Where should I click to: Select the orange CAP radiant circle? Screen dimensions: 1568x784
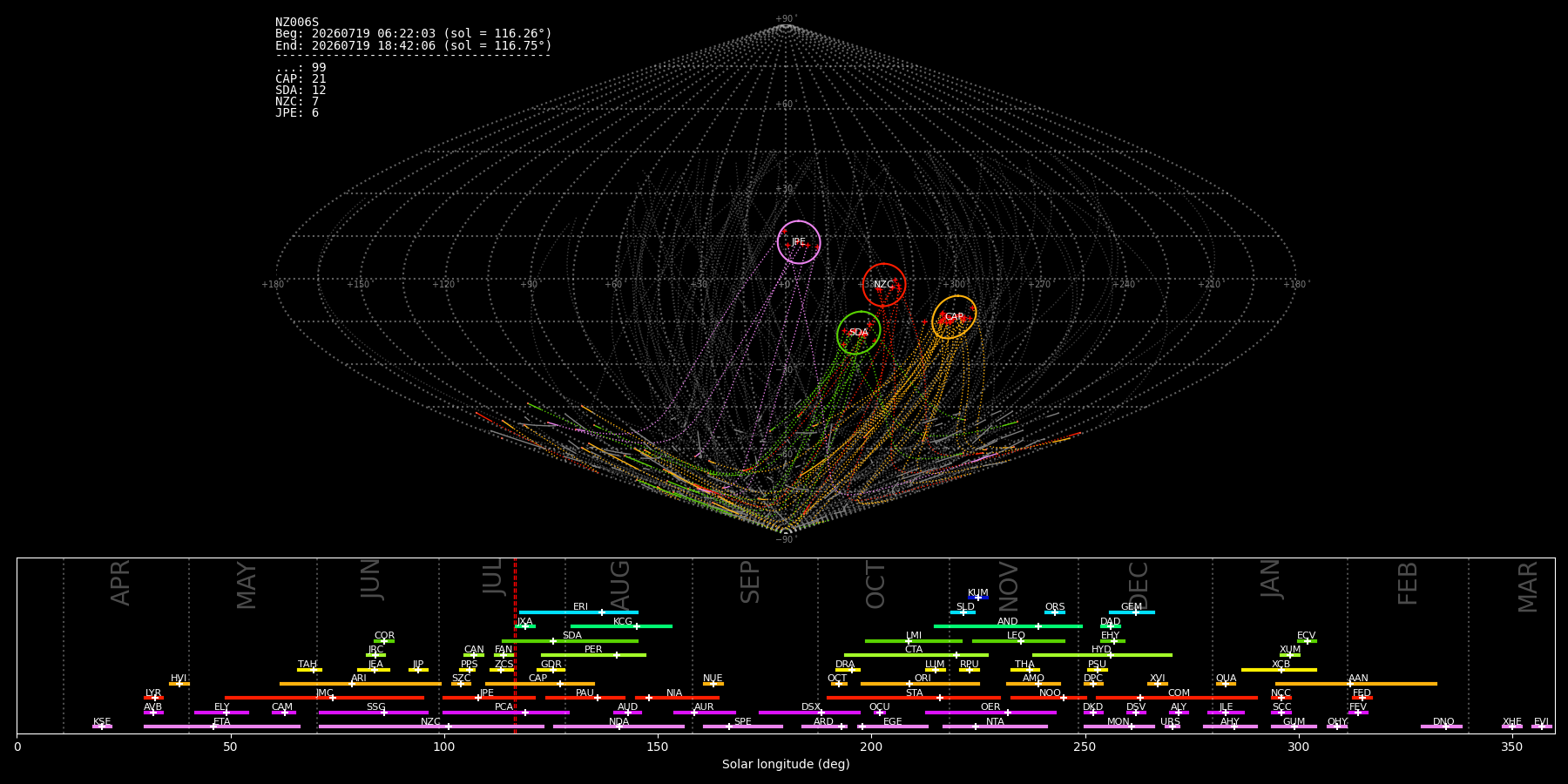pyautogui.click(x=954, y=317)
